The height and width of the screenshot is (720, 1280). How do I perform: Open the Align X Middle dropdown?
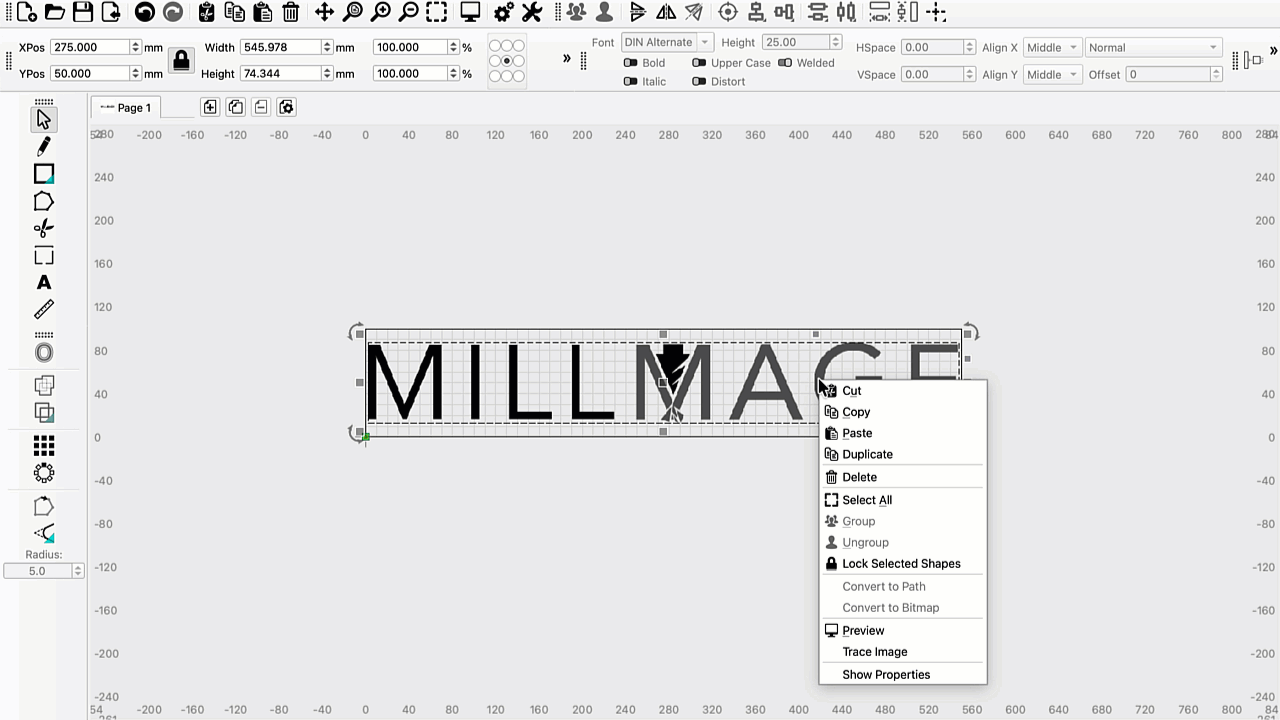(x=1052, y=47)
